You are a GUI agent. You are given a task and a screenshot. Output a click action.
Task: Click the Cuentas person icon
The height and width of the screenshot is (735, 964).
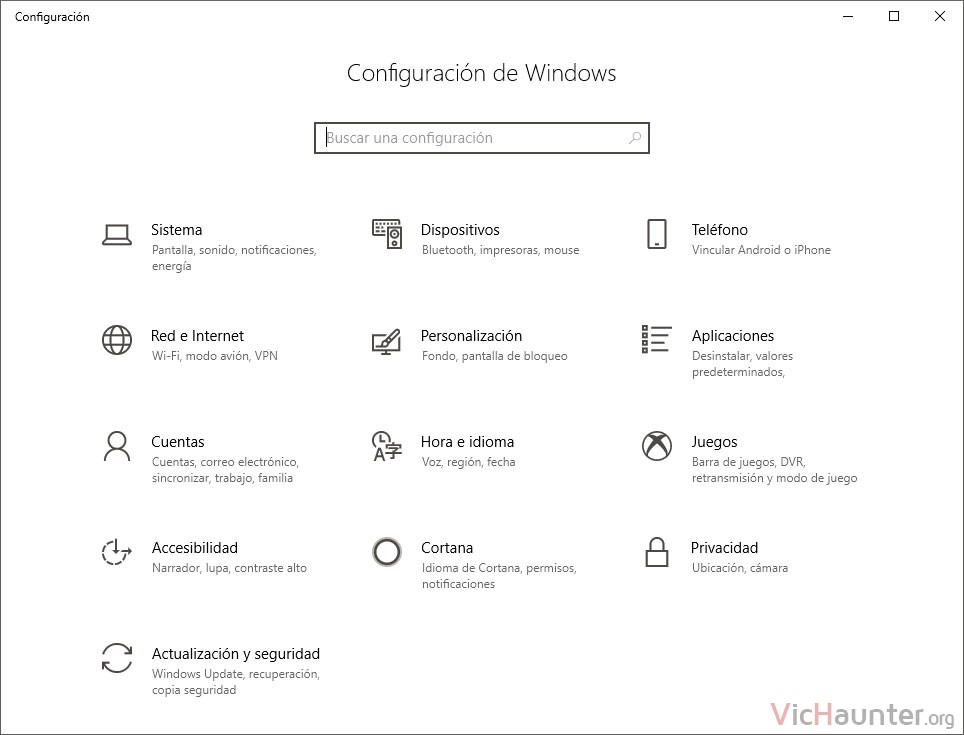point(117,446)
